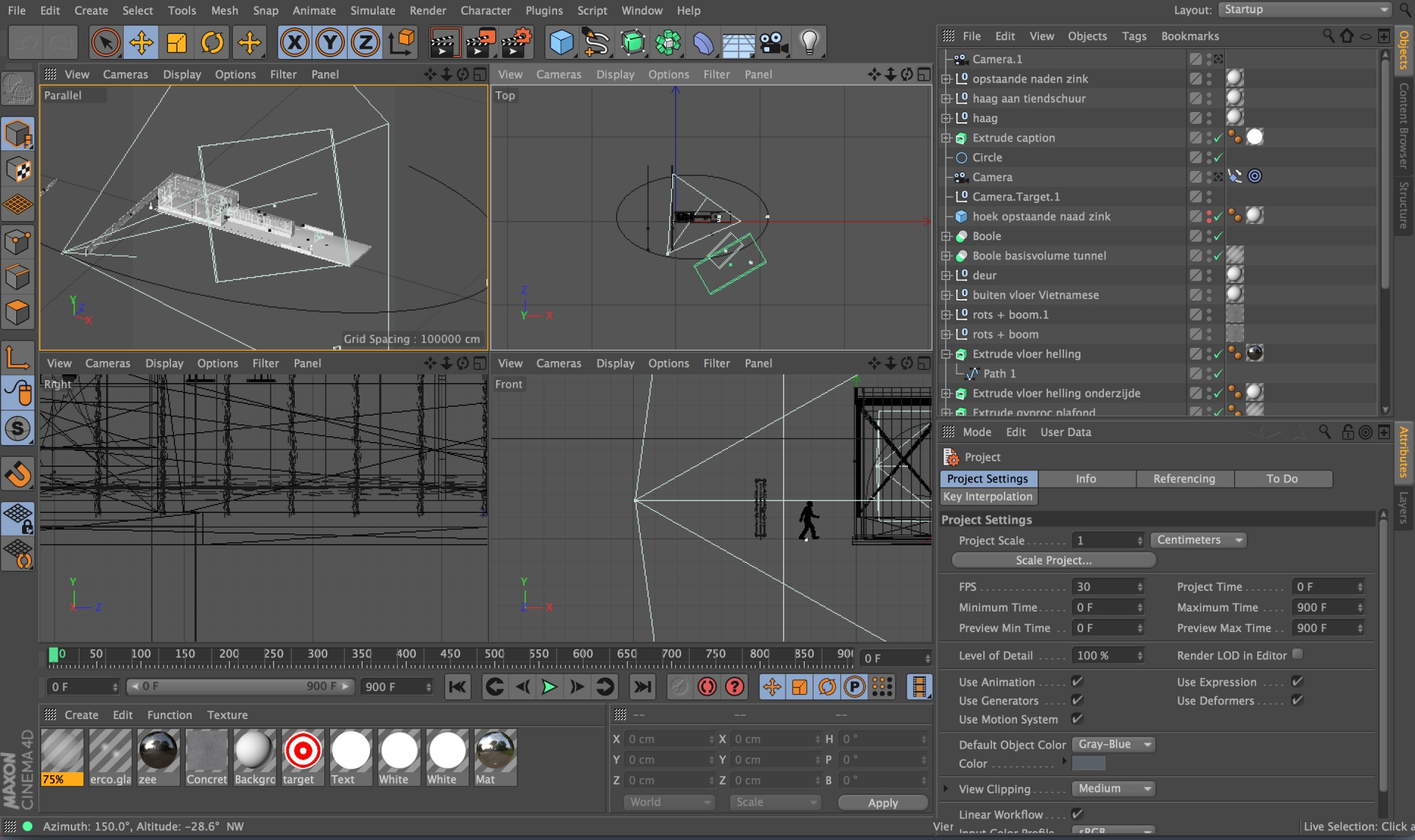Open the Default Object Color dropdown

coord(1114,744)
